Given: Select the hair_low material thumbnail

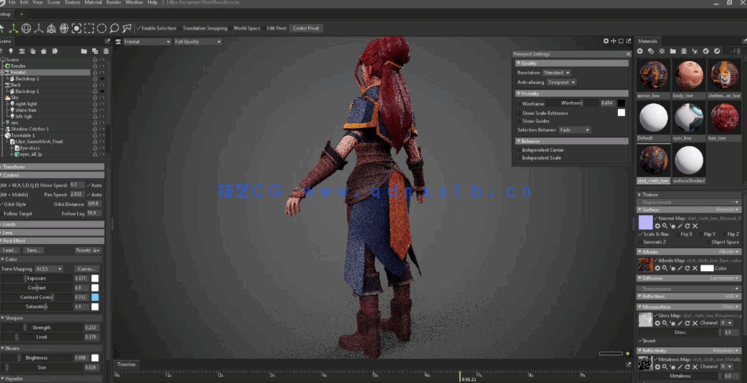Looking at the screenshot, I should pos(724,117).
